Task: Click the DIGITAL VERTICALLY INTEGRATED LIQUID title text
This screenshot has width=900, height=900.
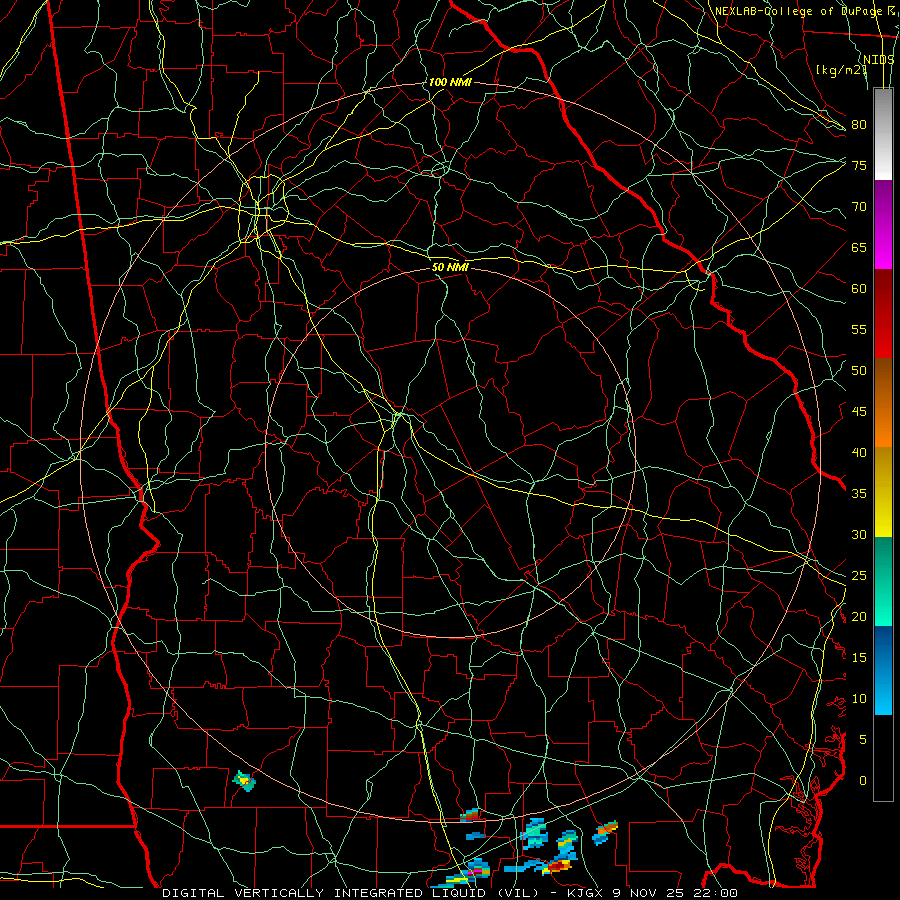Action: (351, 893)
